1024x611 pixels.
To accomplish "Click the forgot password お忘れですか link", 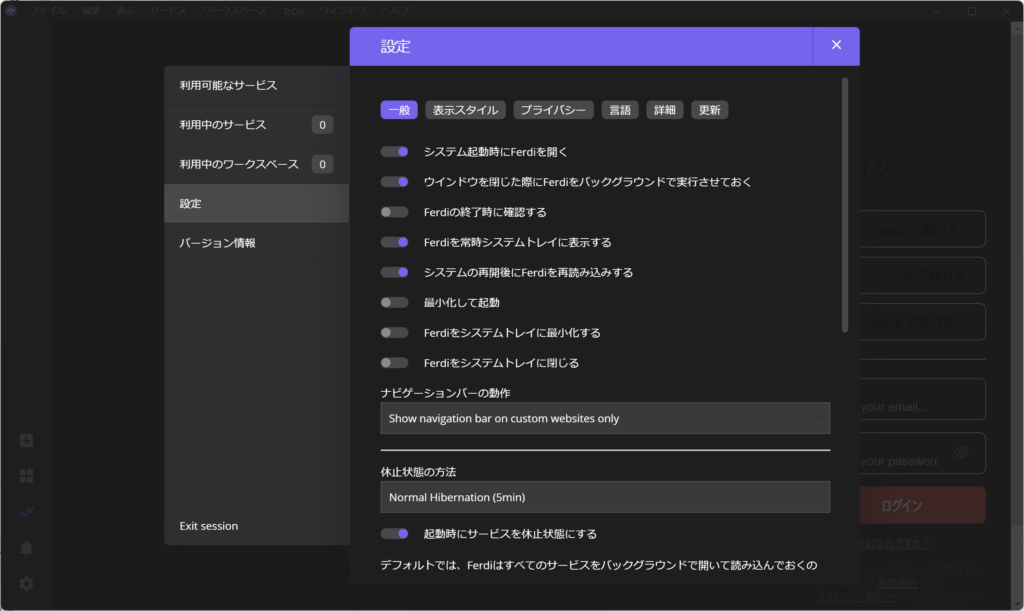I will pyautogui.click(x=895, y=543).
